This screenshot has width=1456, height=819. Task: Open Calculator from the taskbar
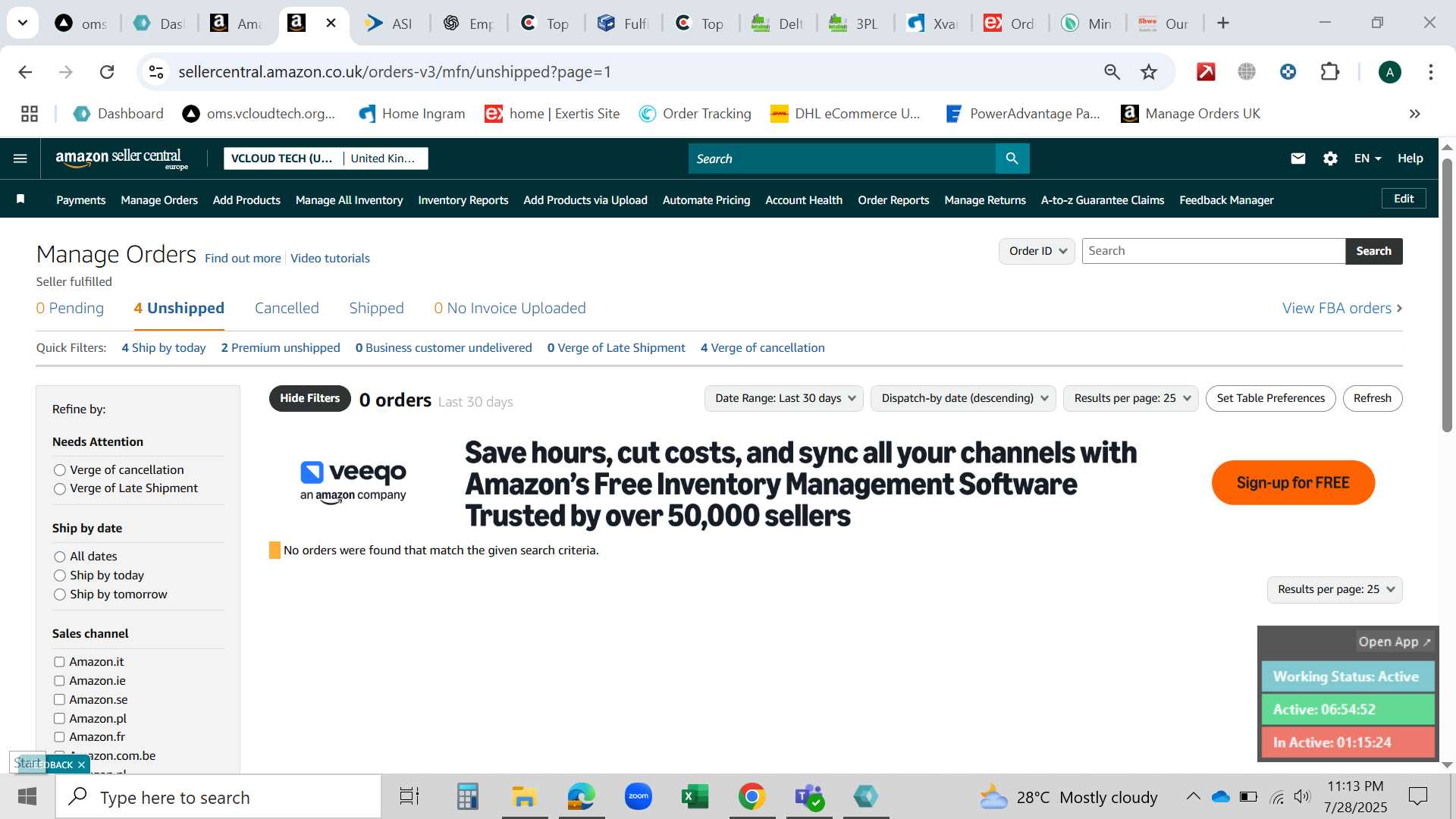point(467,797)
